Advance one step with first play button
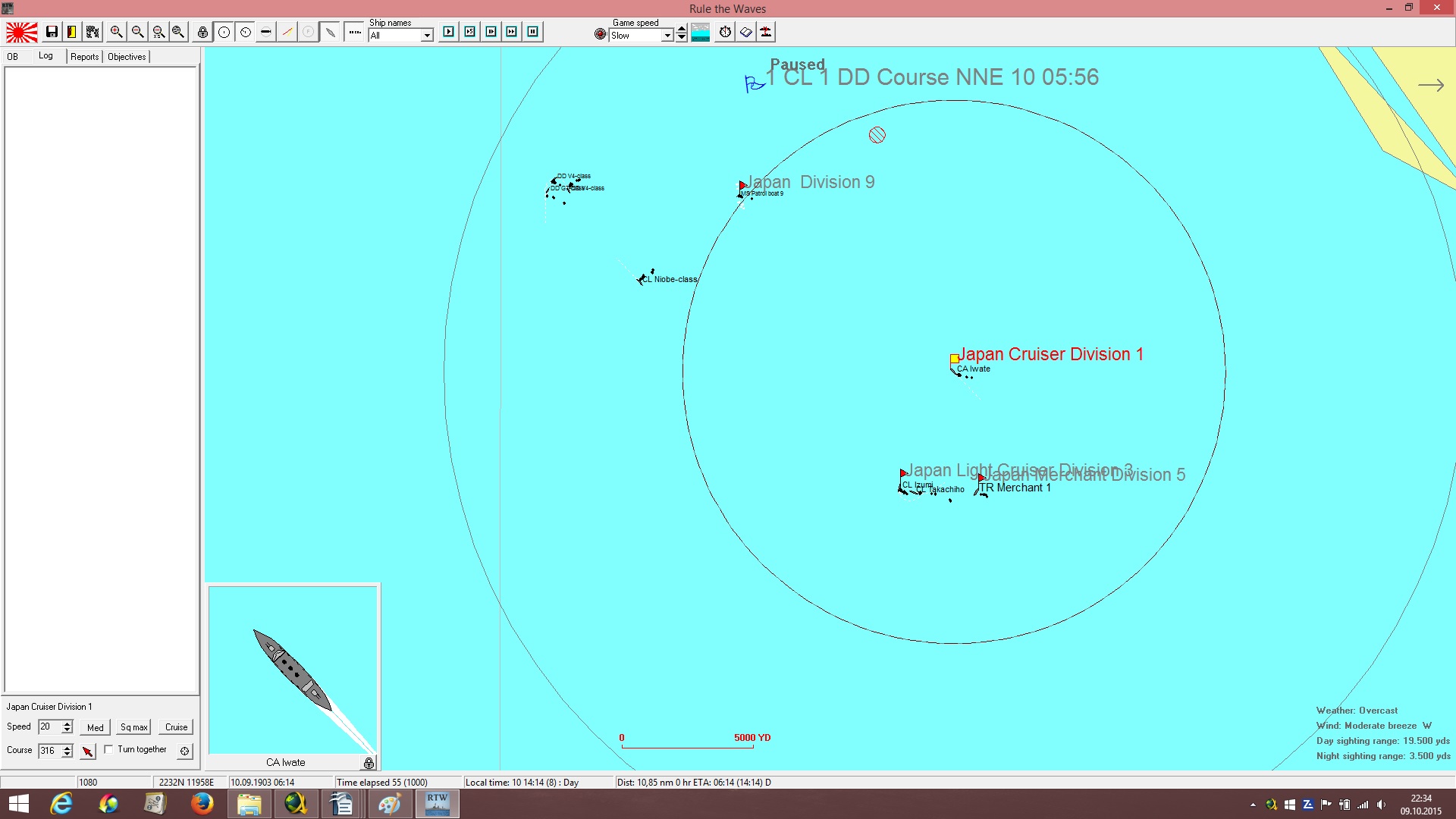The image size is (1456, 819). [449, 32]
